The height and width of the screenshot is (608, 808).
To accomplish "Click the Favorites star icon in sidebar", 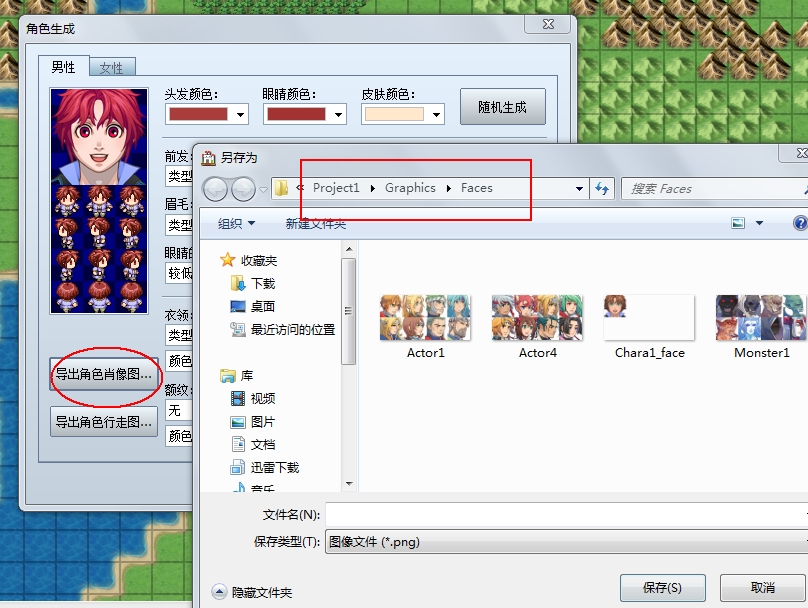I will click(227, 260).
